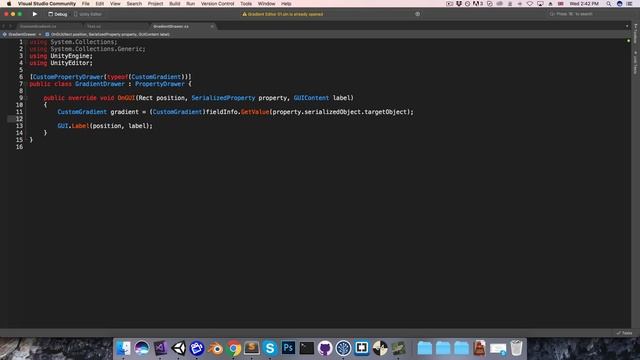Collapse the OnGUI method fold marker on line 9
Image resolution: width=640 pixels, height=360 pixels.
pos(26,98)
